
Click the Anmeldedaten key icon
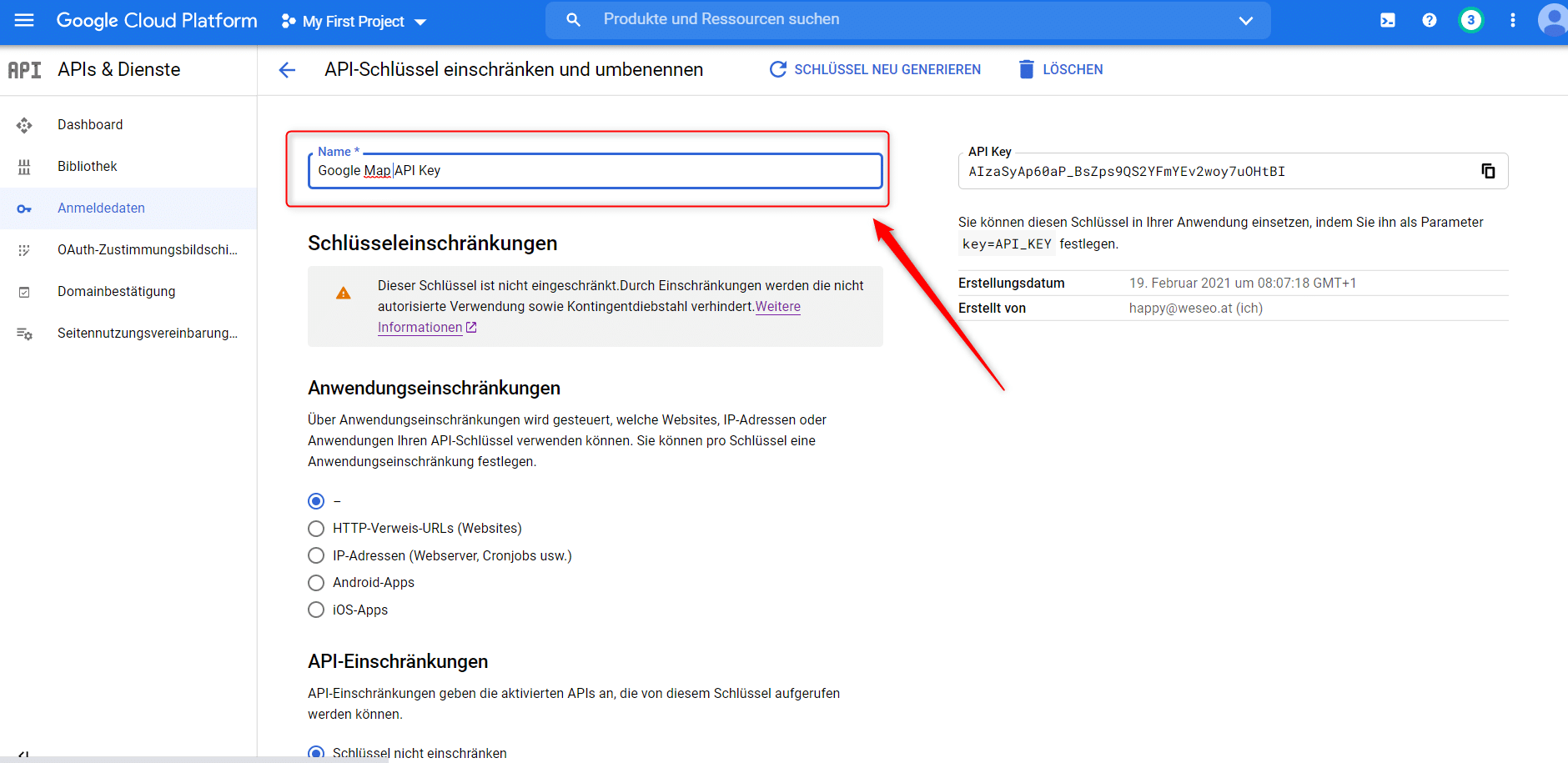click(24, 208)
